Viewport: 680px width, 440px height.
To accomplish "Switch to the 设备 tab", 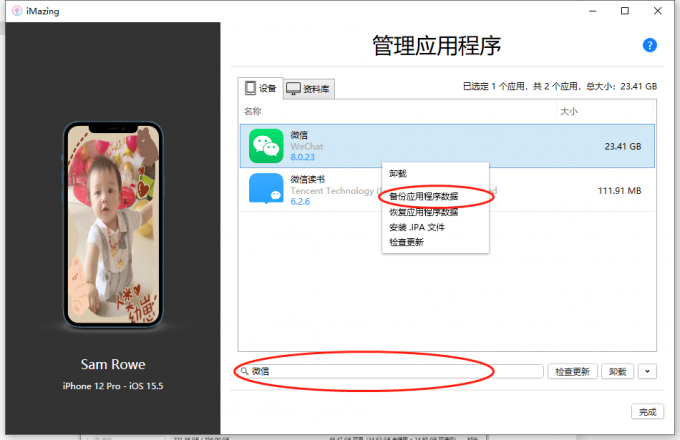I will 261,88.
